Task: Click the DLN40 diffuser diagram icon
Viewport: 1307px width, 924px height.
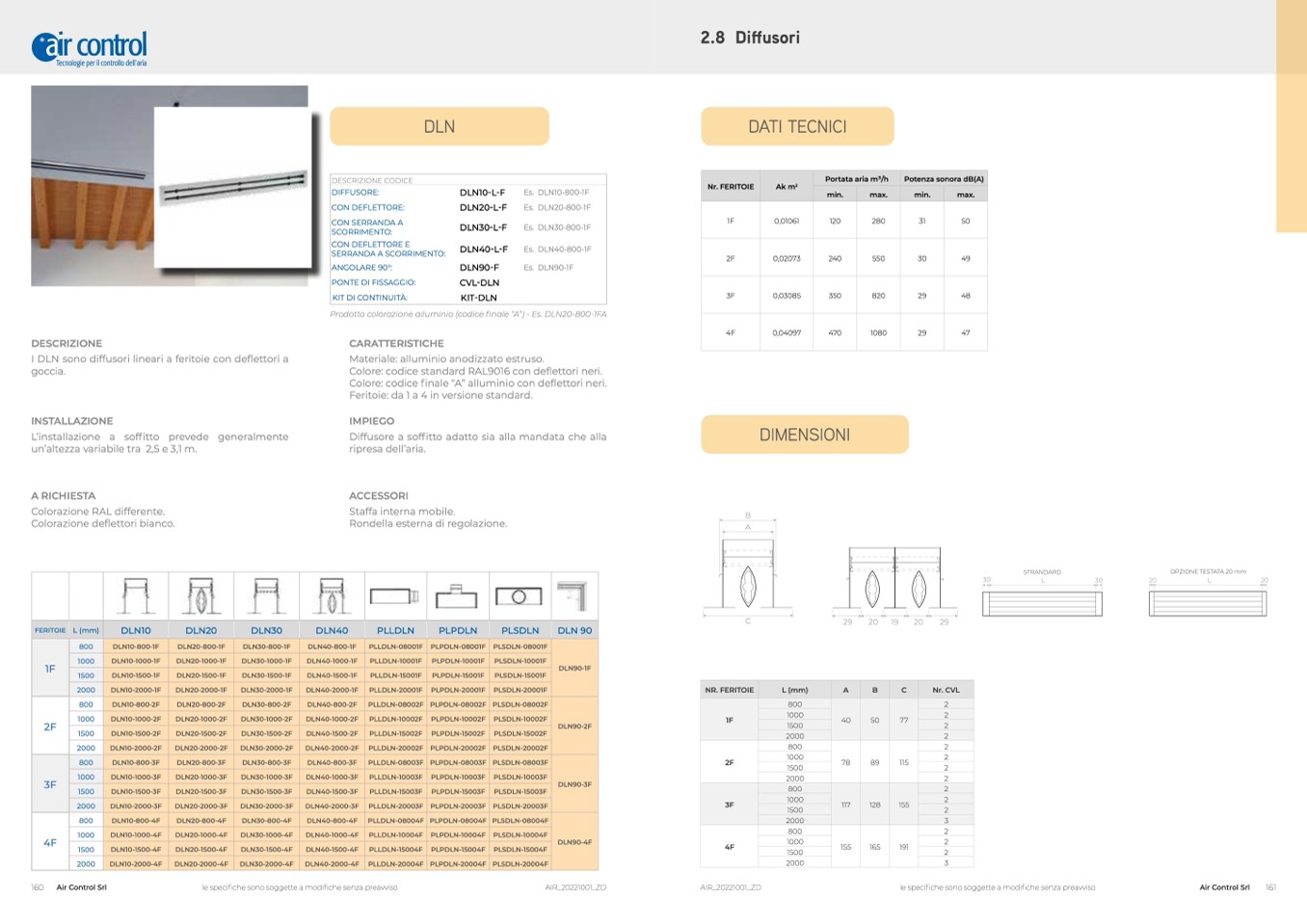Action: point(332,596)
